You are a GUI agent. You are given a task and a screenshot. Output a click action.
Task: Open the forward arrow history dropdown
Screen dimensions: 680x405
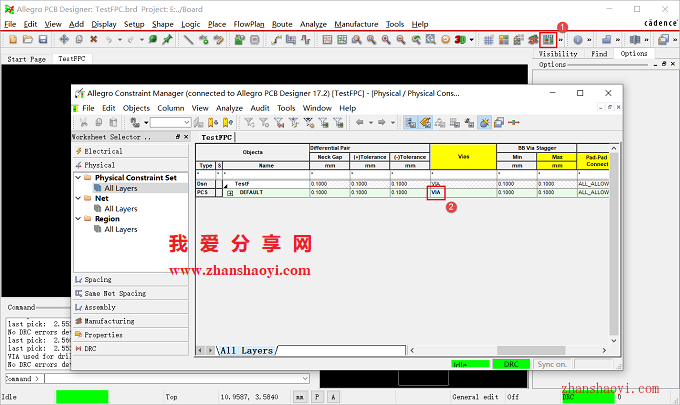pyautogui.click(x=393, y=123)
